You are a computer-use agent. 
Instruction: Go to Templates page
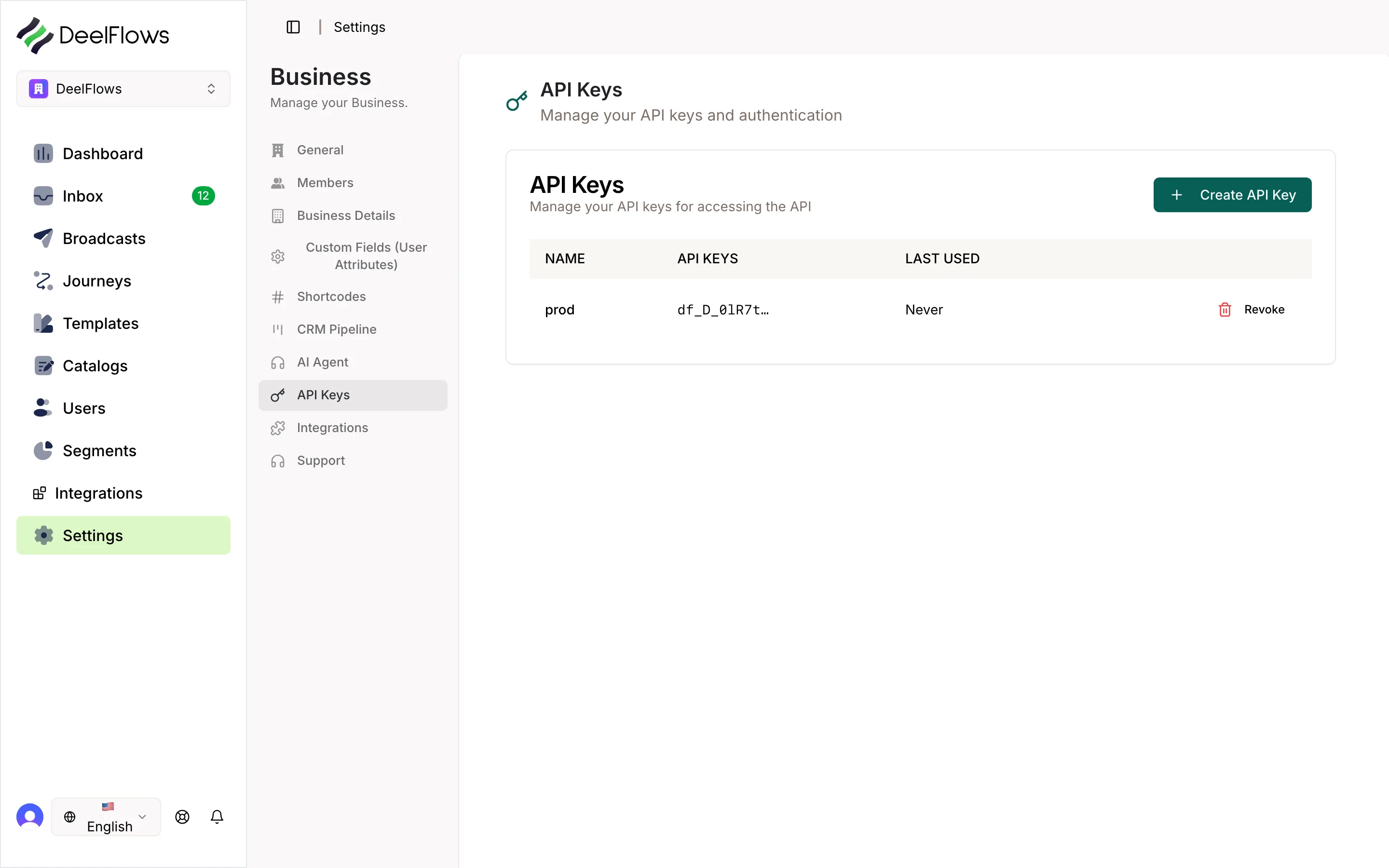point(123,323)
